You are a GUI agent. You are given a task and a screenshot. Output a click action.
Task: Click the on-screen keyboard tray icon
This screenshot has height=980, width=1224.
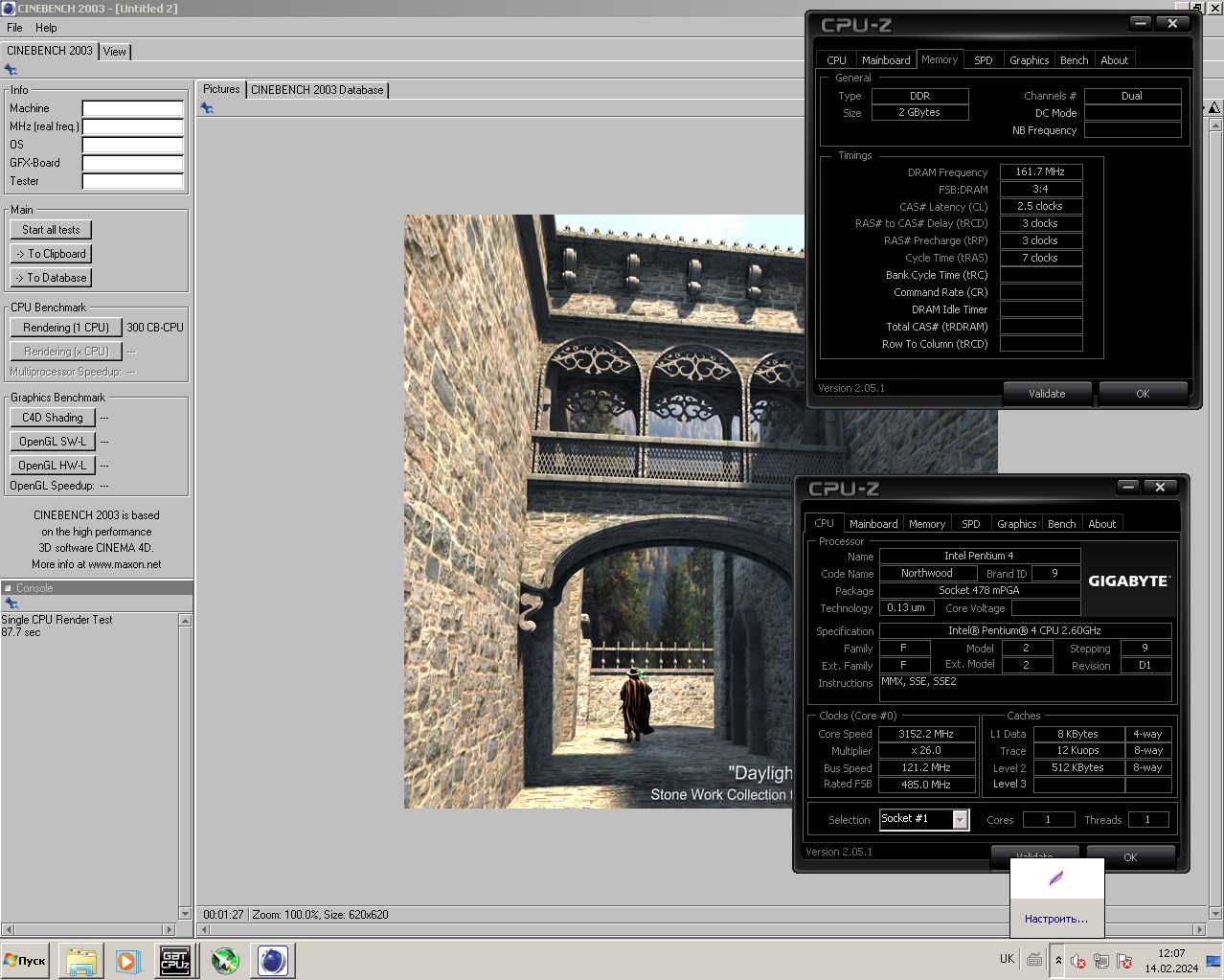(x=1034, y=959)
